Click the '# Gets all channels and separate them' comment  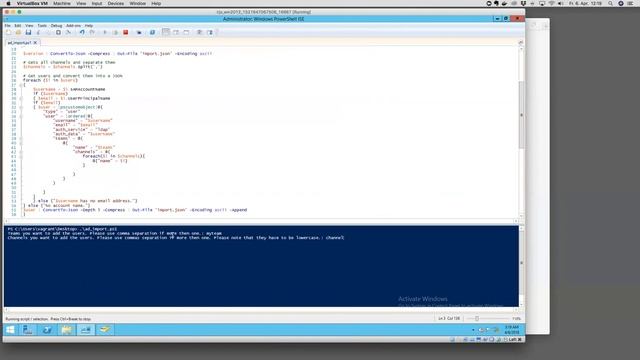[69, 62]
